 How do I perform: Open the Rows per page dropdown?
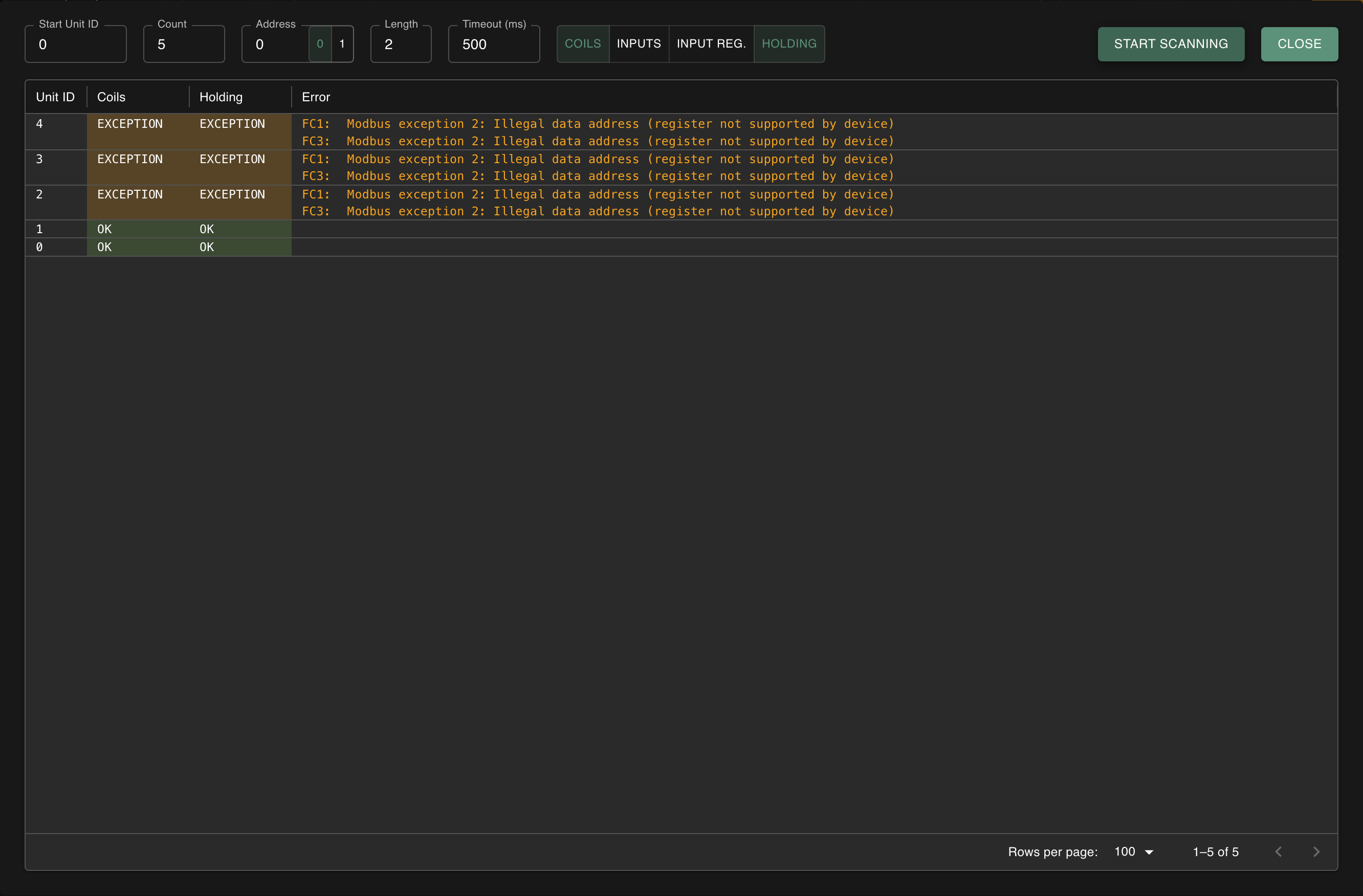tap(1134, 852)
